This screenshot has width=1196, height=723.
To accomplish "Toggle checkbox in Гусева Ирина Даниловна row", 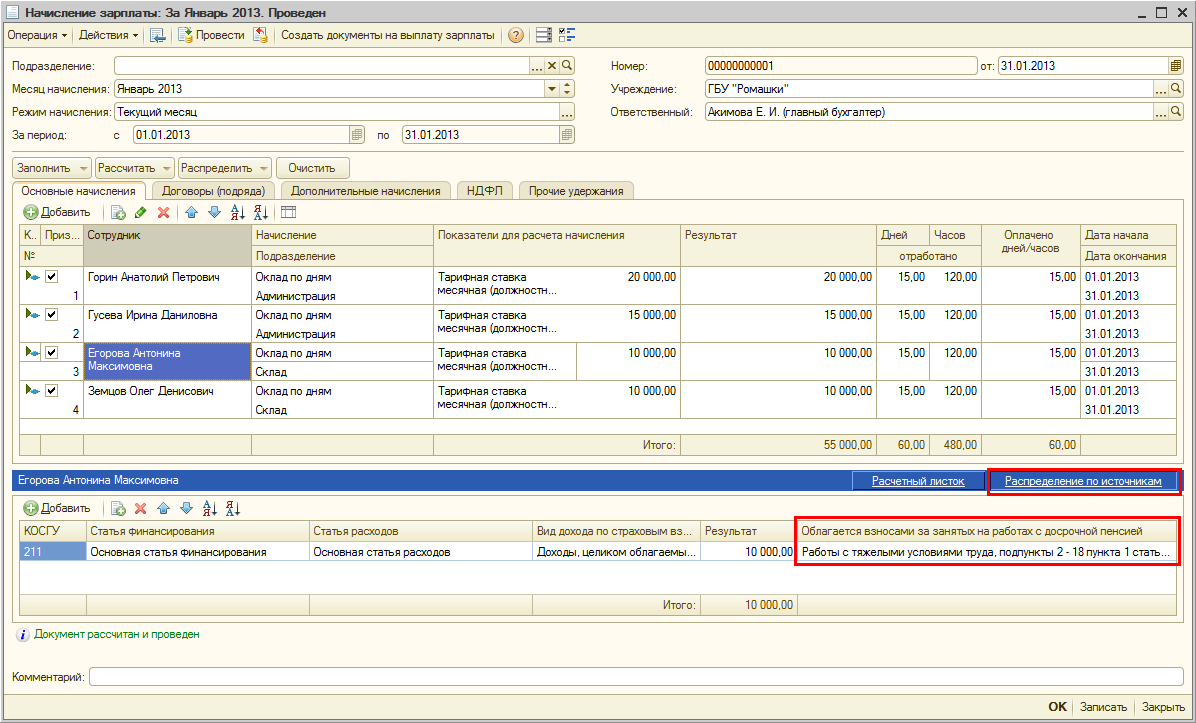I will (x=52, y=315).
